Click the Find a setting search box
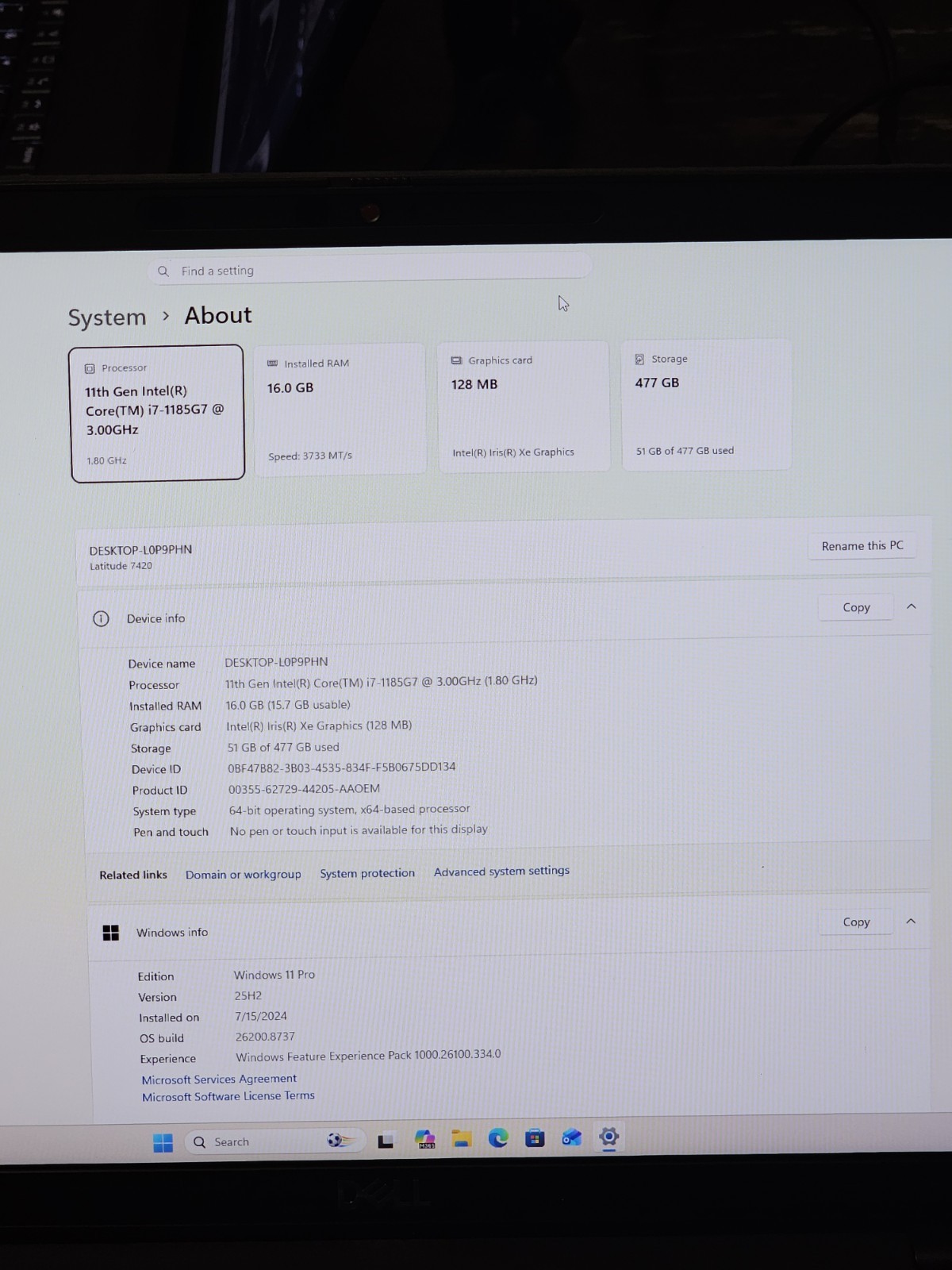 tap(370, 269)
